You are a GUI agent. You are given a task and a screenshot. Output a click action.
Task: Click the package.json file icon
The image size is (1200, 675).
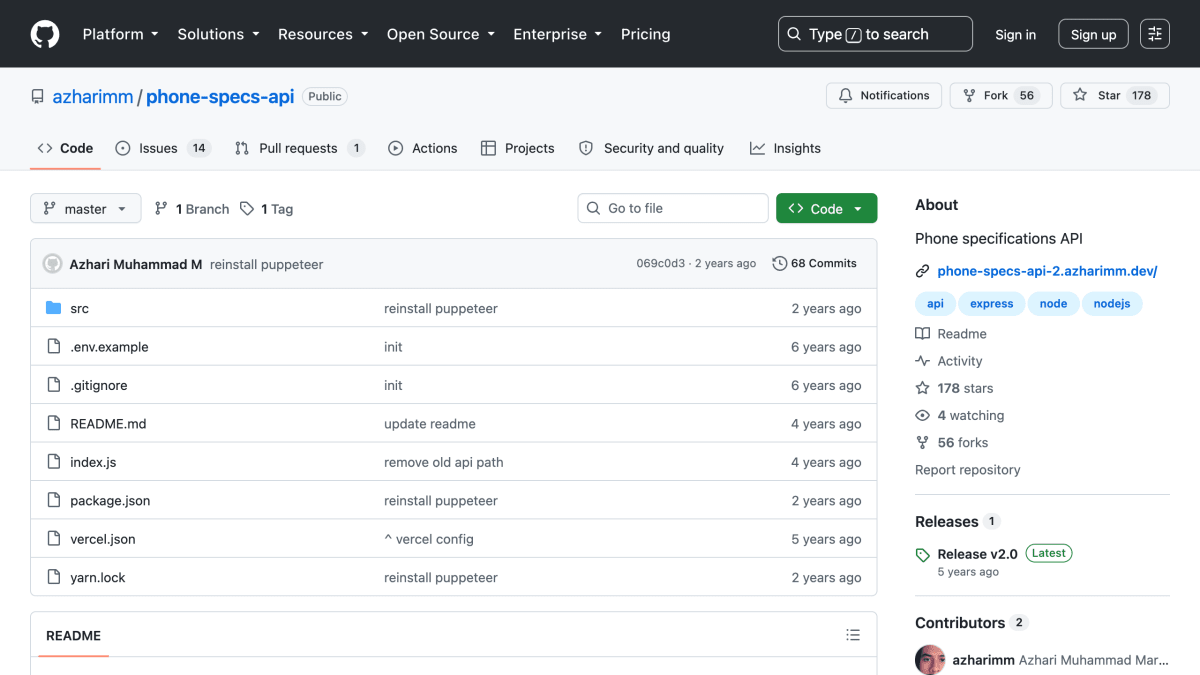[54, 501]
